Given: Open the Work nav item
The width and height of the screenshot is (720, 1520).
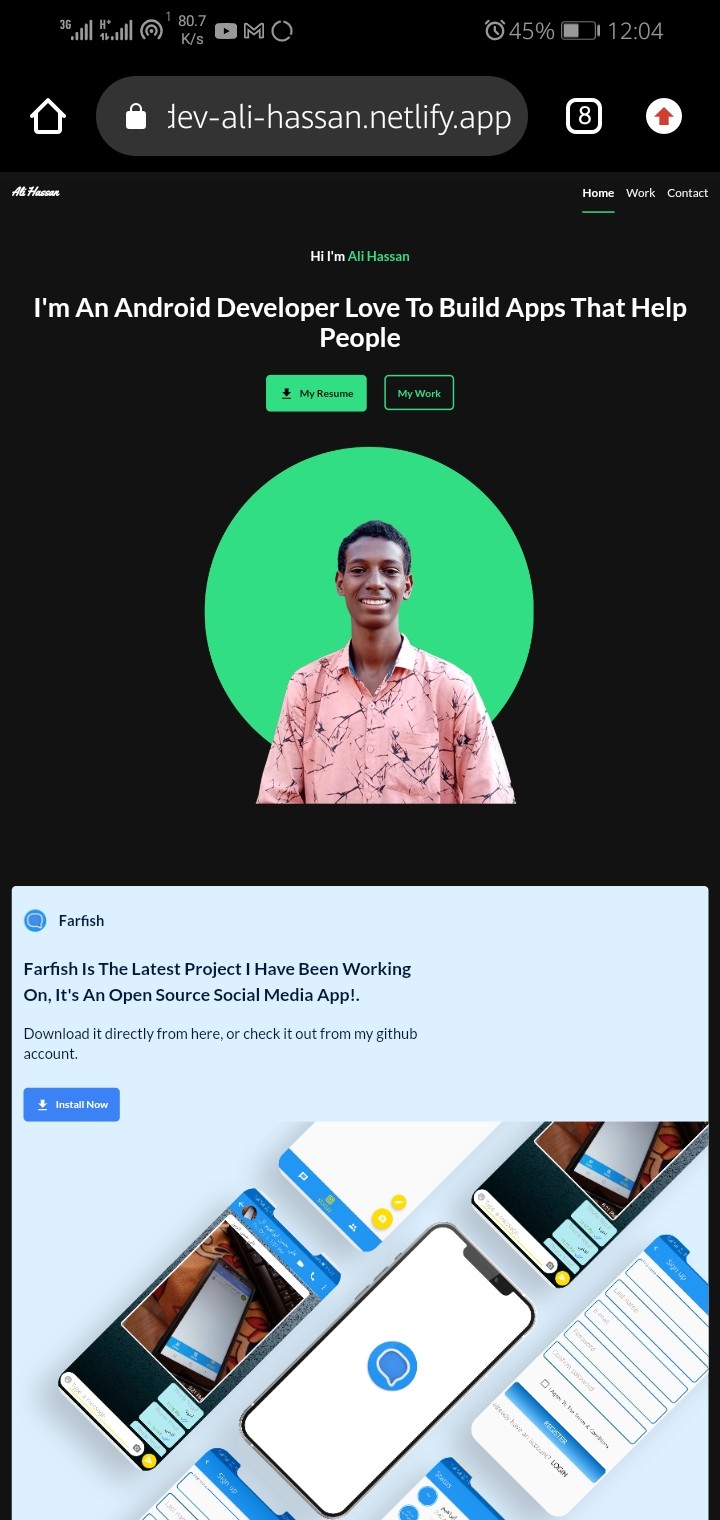Looking at the screenshot, I should tap(640, 193).
